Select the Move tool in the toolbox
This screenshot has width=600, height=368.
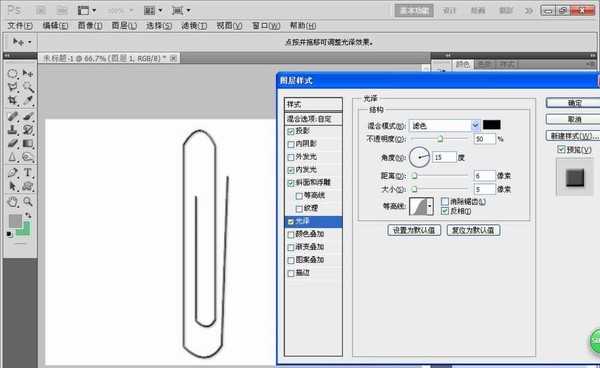28,73
